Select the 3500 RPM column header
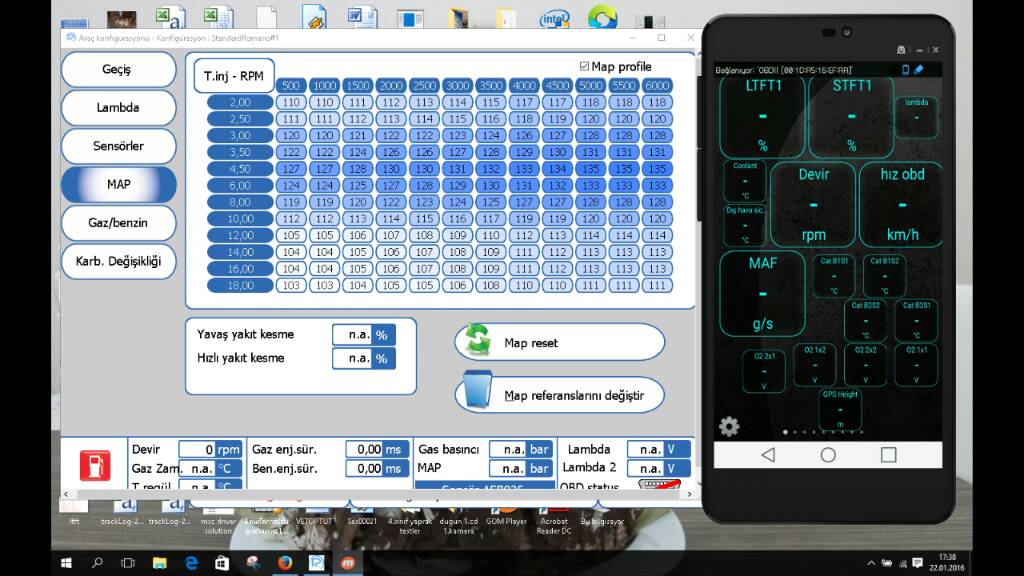This screenshot has height=576, width=1024. pyautogui.click(x=490, y=86)
